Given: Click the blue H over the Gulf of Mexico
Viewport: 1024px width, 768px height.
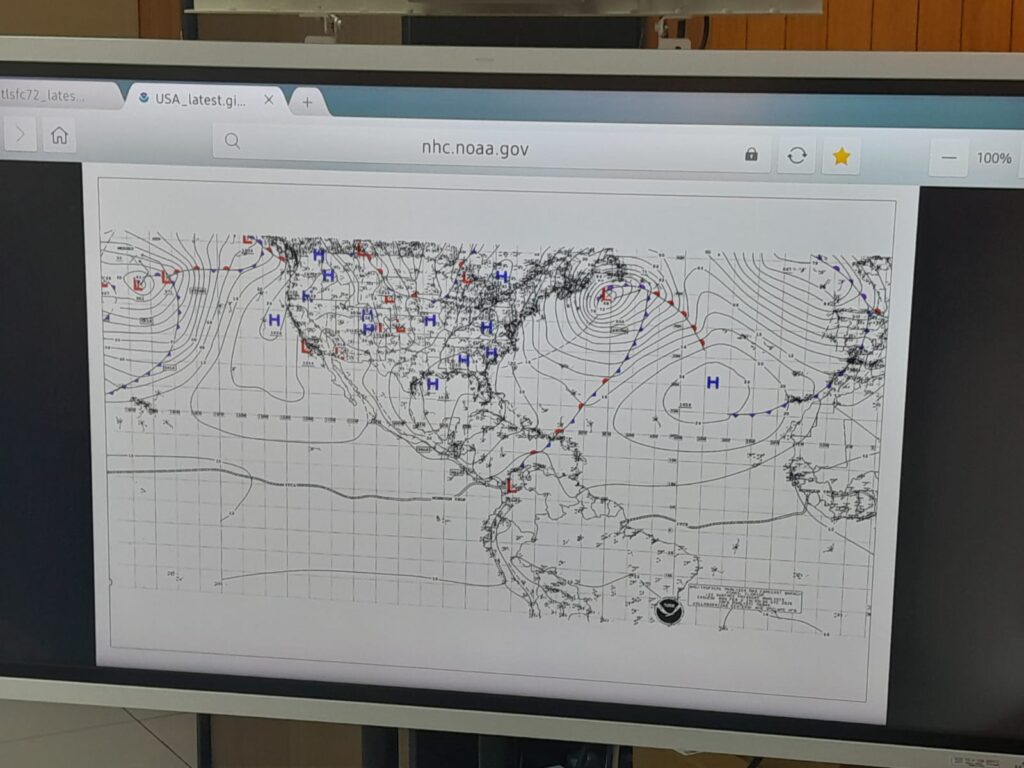Looking at the screenshot, I should 432,384.
